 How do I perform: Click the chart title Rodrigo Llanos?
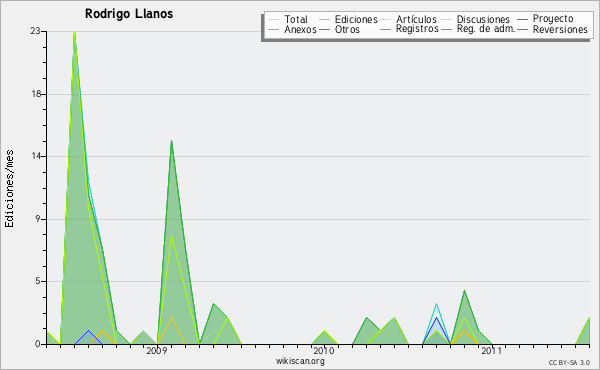pos(129,14)
